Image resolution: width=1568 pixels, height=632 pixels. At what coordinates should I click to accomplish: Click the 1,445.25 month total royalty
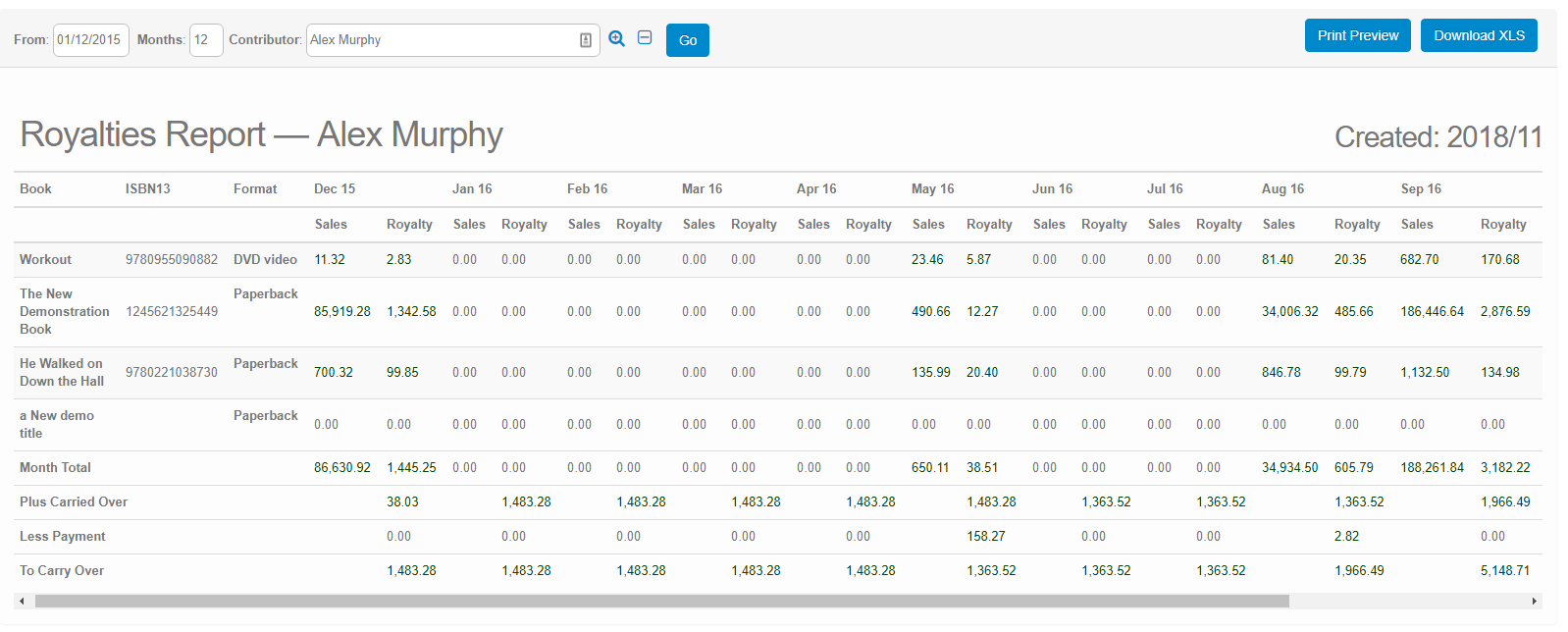pos(411,467)
